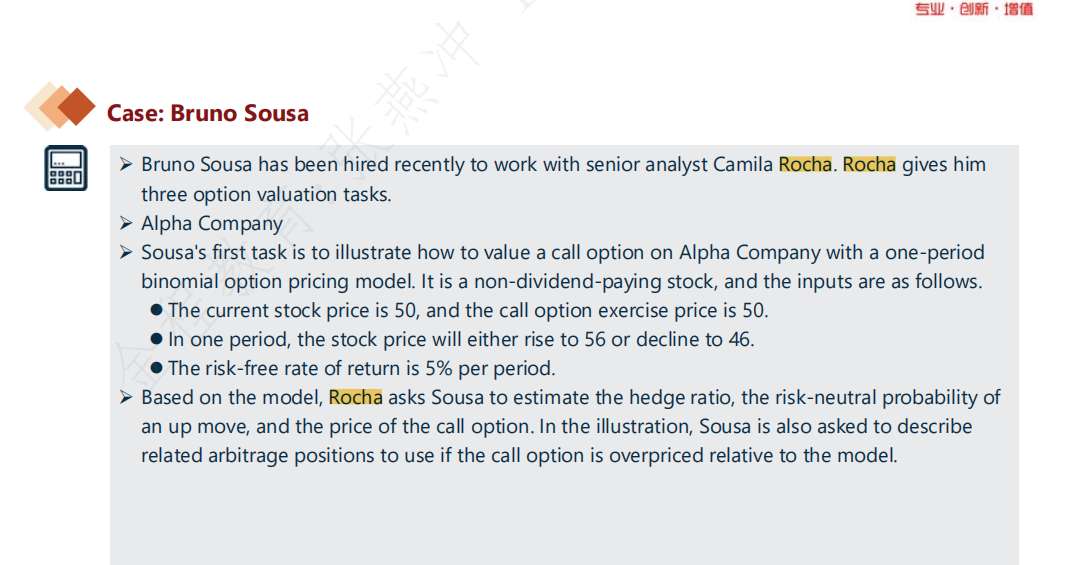Click the round bullet before "The current stock price"
Screen dimensions: 1073x565
(x=156, y=311)
